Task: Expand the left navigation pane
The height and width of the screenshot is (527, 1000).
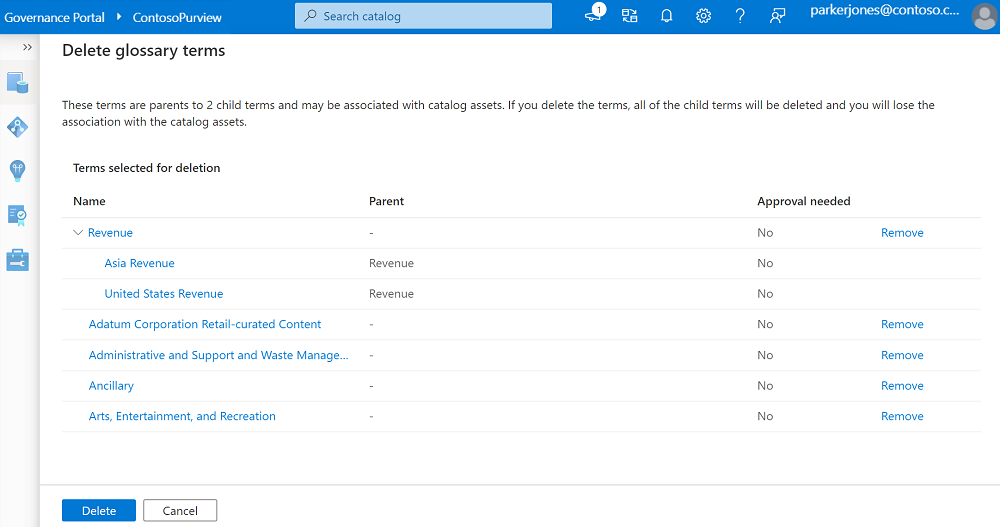Action: 28,47
